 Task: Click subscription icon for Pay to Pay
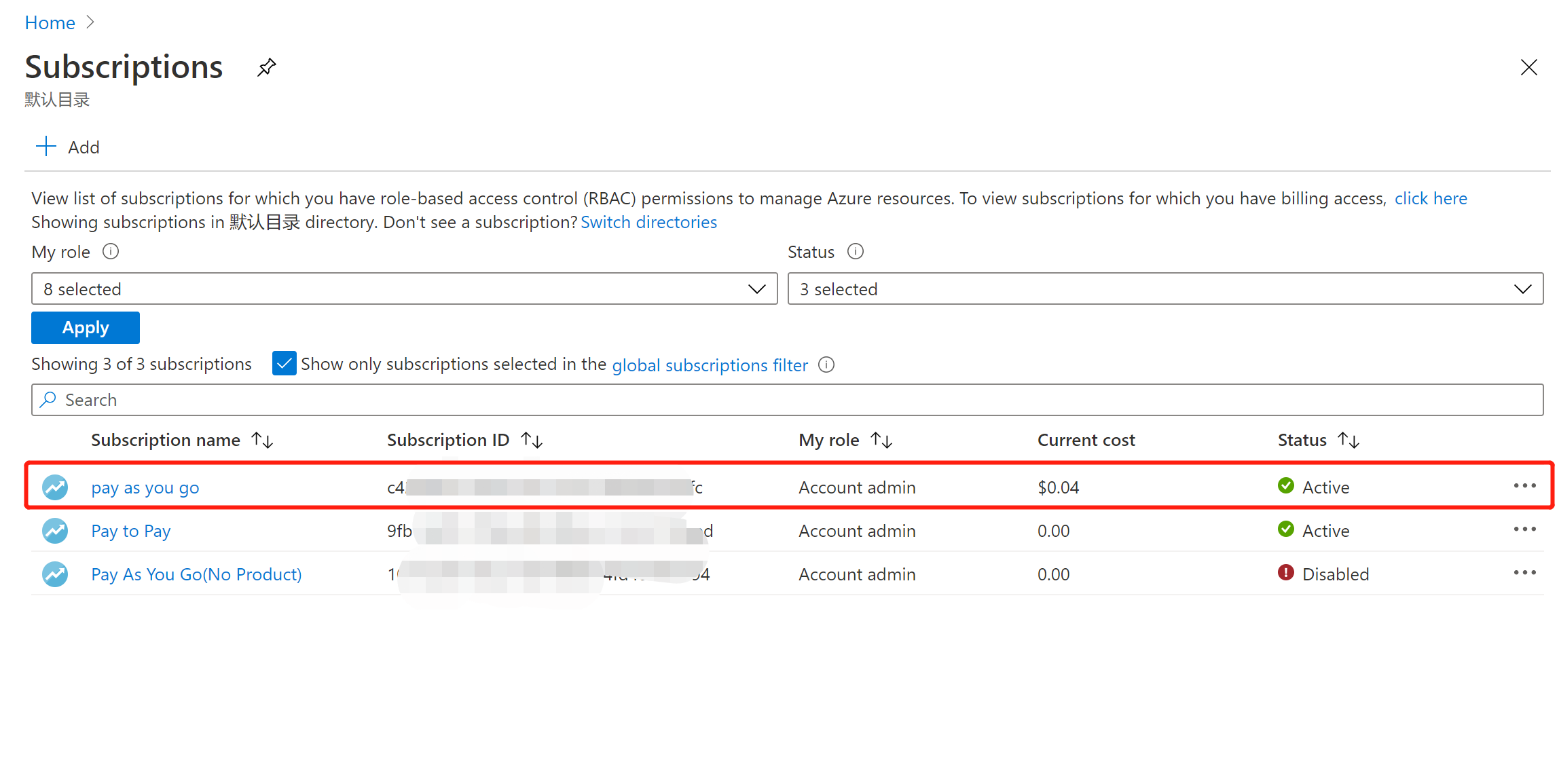click(55, 531)
